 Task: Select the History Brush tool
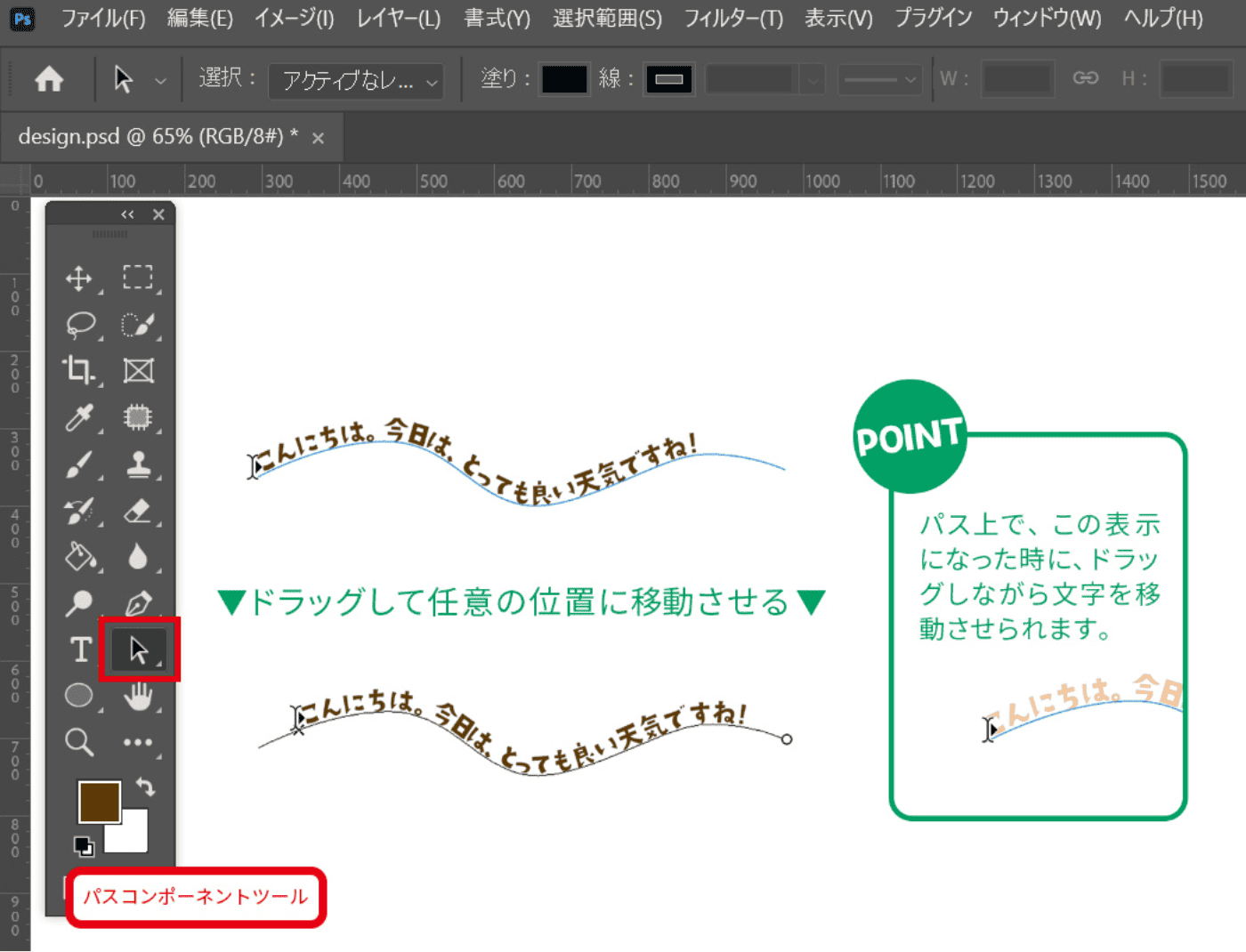[x=79, y=512]
